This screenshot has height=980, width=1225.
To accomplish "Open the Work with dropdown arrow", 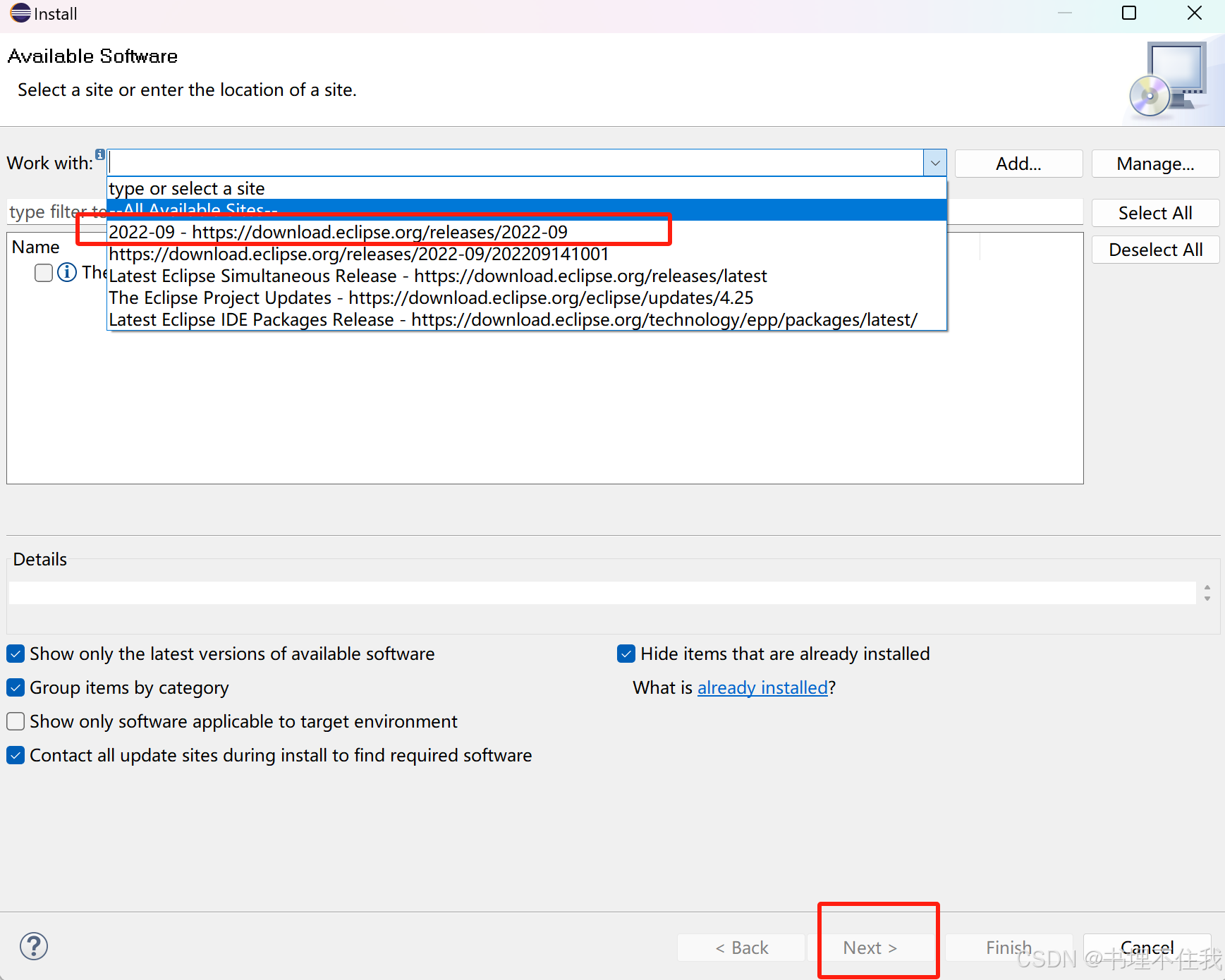I will [x=934, y=162].
